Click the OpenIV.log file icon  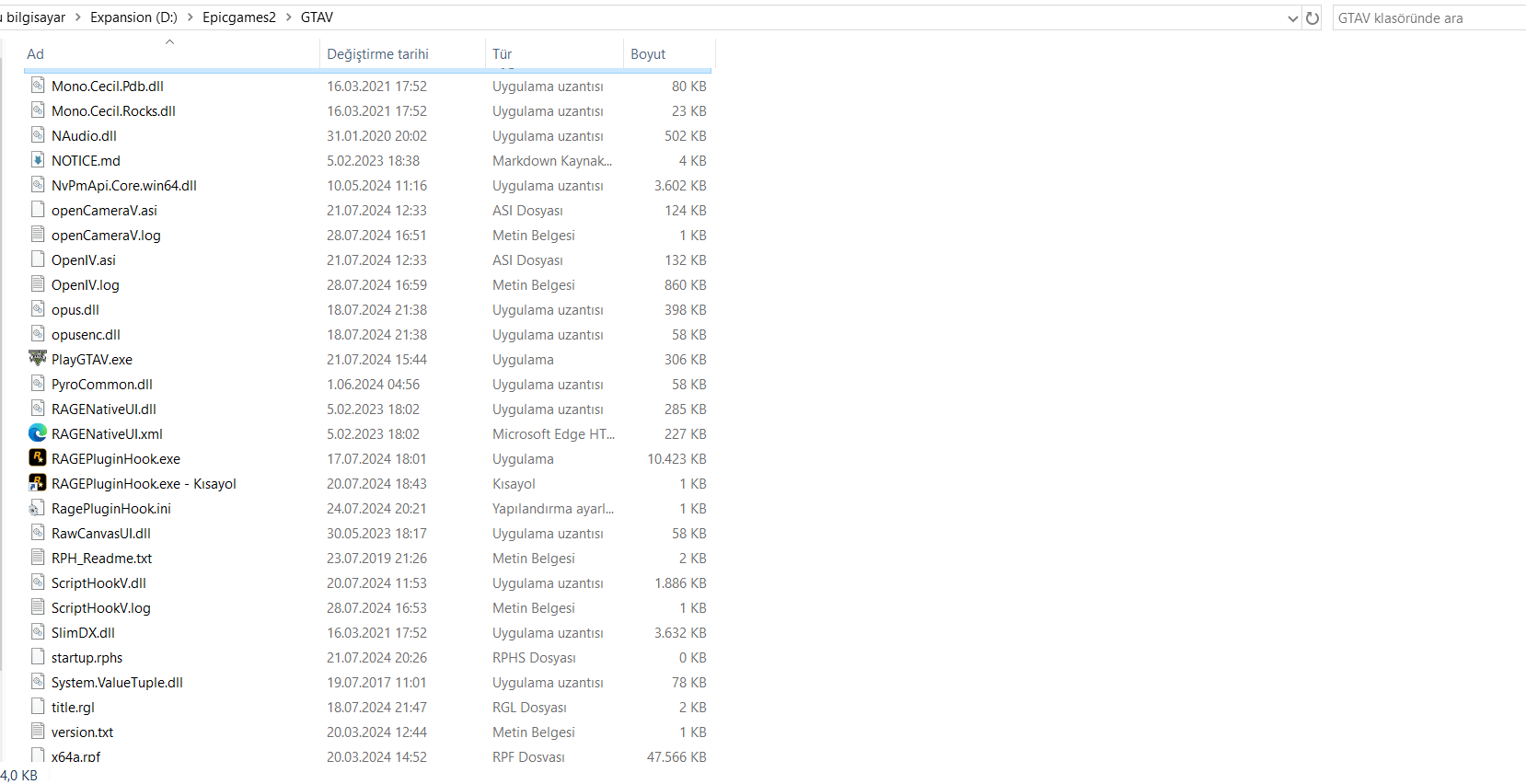38,284
